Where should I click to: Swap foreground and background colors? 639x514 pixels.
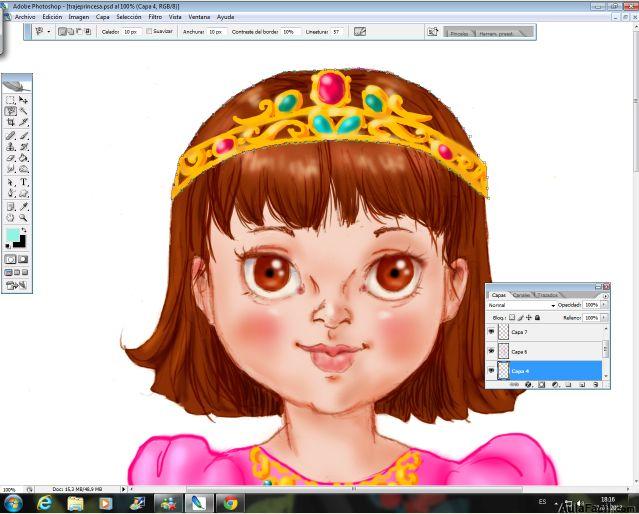coord(24,230)
